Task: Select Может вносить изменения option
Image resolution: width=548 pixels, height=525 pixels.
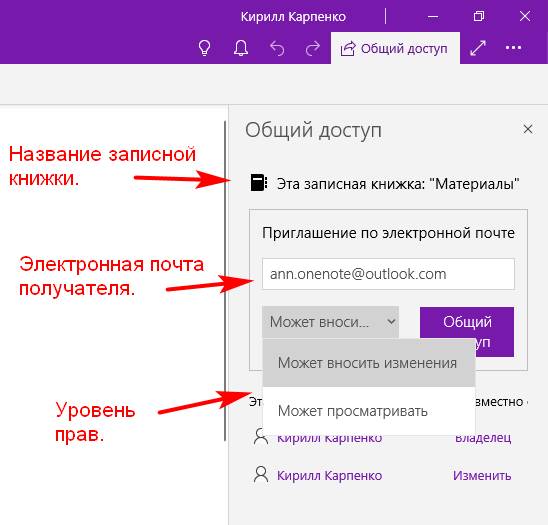Action: 369,363
